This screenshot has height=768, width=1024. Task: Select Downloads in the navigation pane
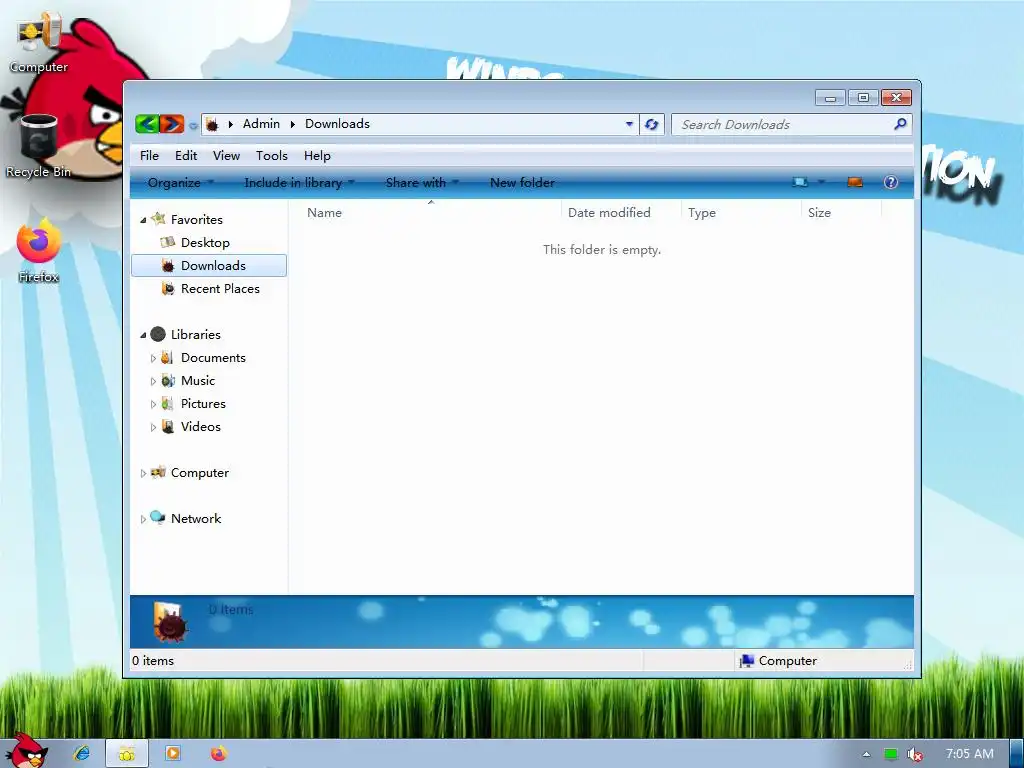pyautogui.click(x=209, y=265)
